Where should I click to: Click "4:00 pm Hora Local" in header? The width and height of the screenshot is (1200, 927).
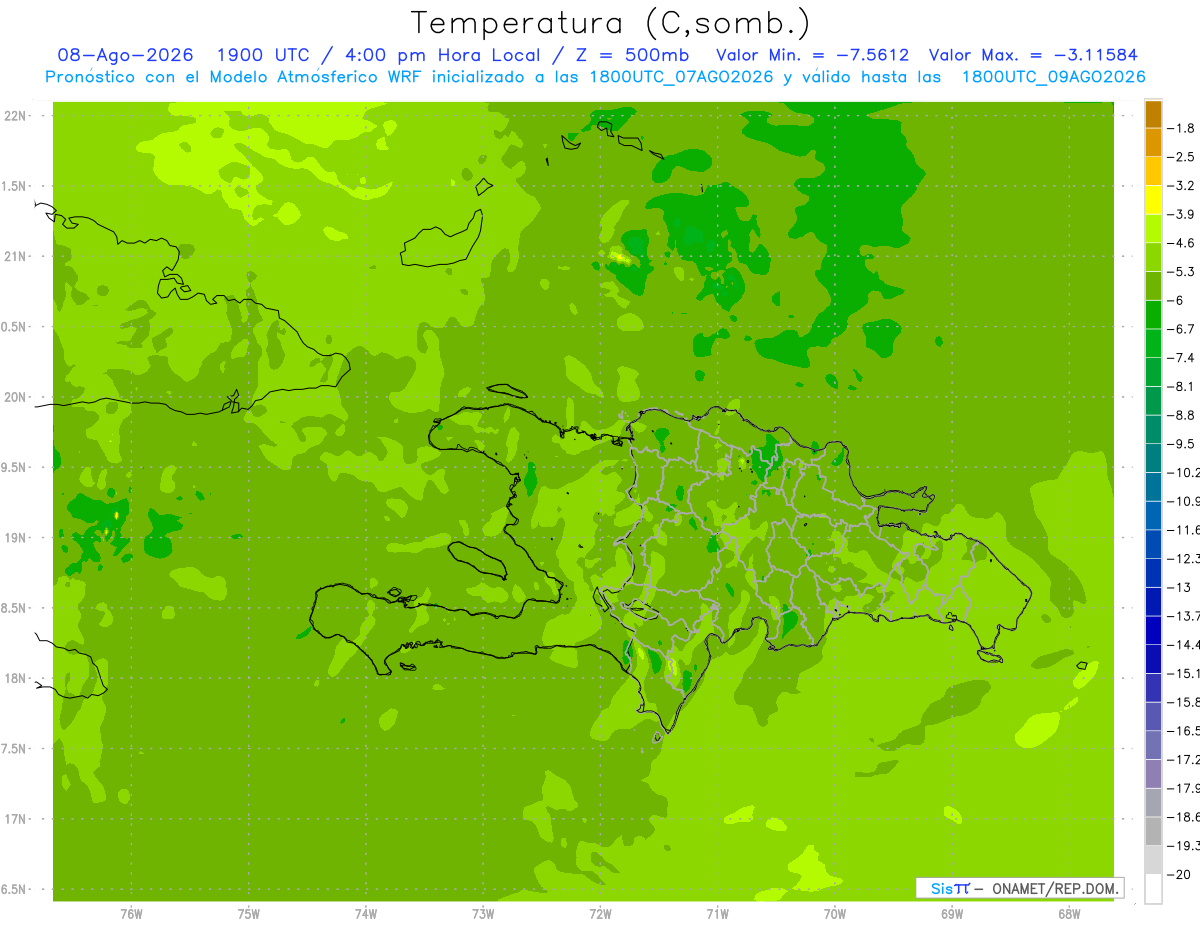pyautogui.click(x=445, y=56)
